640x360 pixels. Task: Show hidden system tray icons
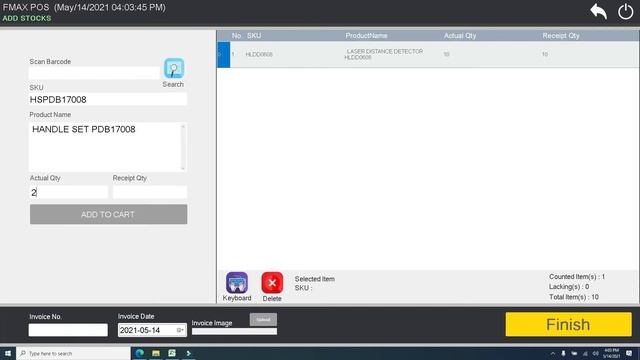click(553, 353)
